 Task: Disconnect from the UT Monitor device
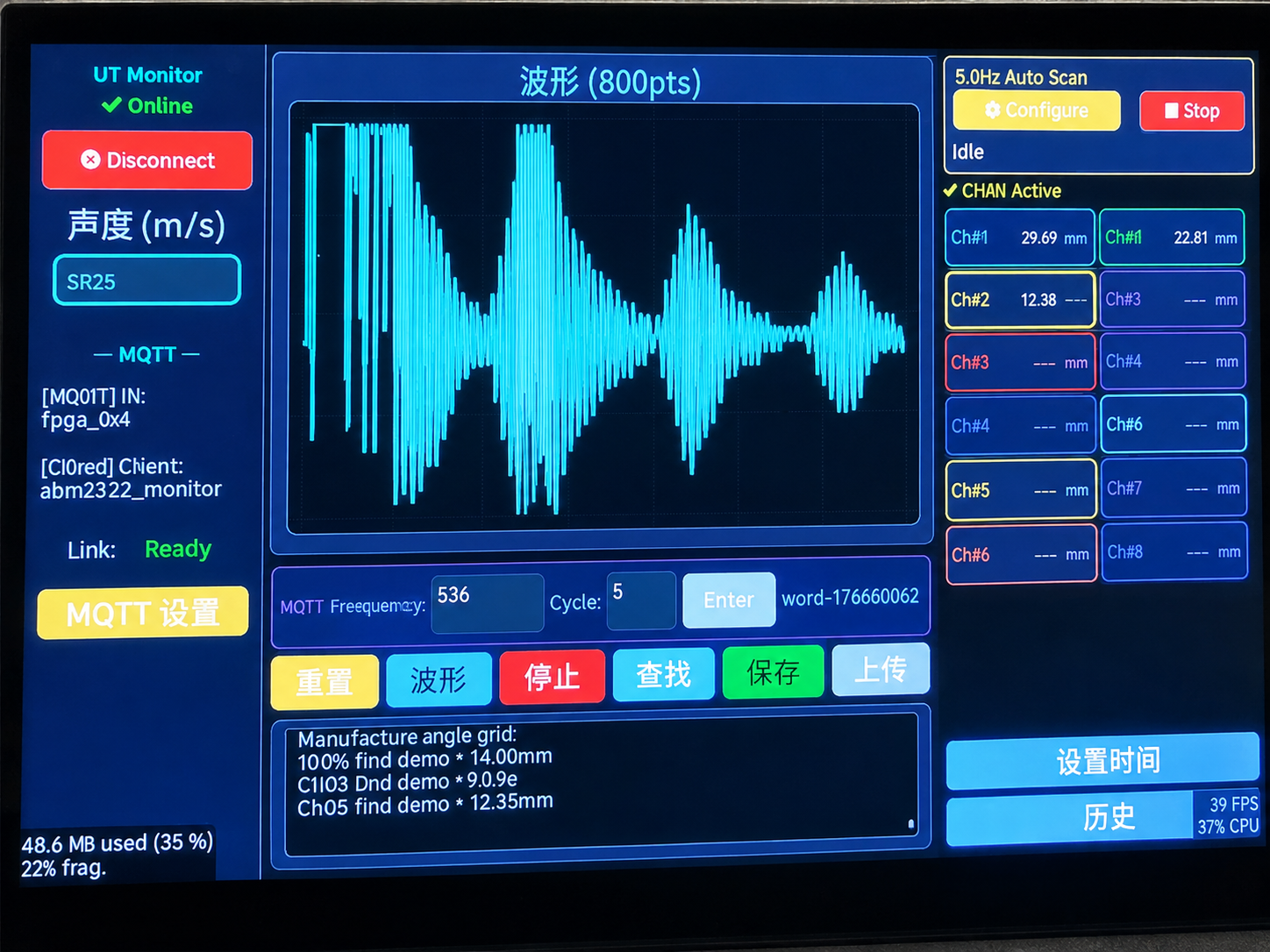pyautogui.click(x=147, y=160)
